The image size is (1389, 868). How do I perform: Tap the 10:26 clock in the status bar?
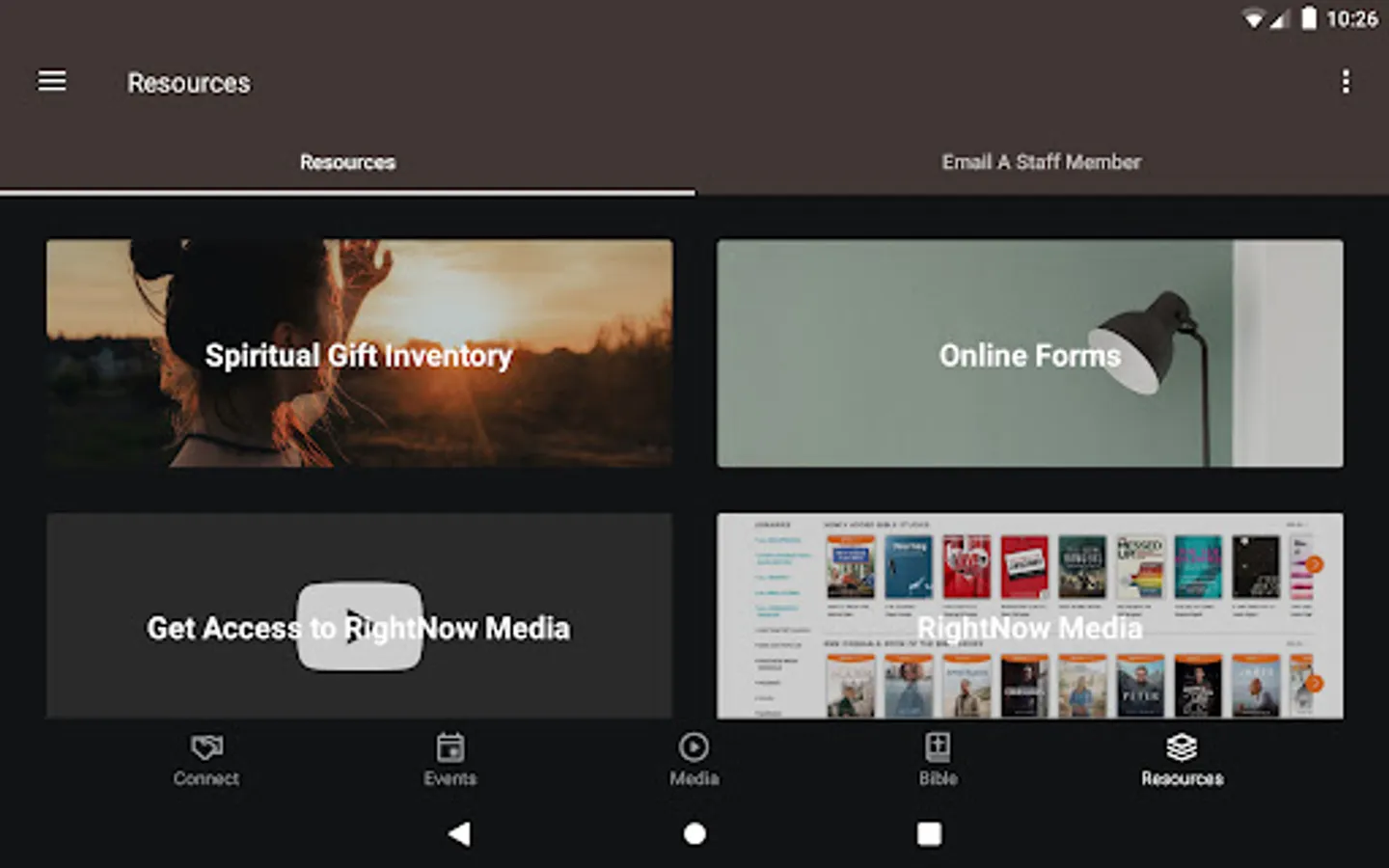tap(1352, 19)
